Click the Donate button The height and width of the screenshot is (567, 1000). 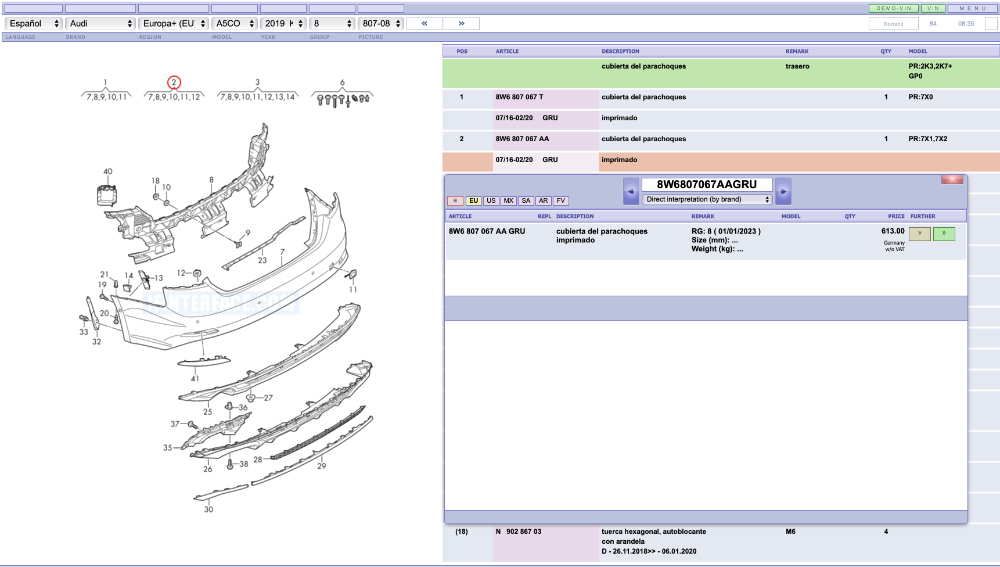893,24
